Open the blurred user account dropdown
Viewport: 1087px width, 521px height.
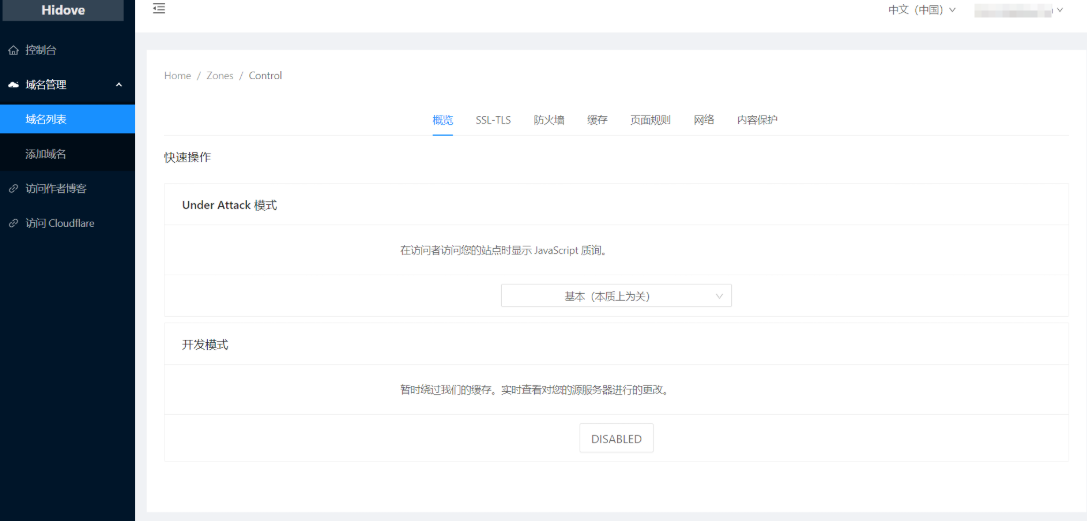1018,10
